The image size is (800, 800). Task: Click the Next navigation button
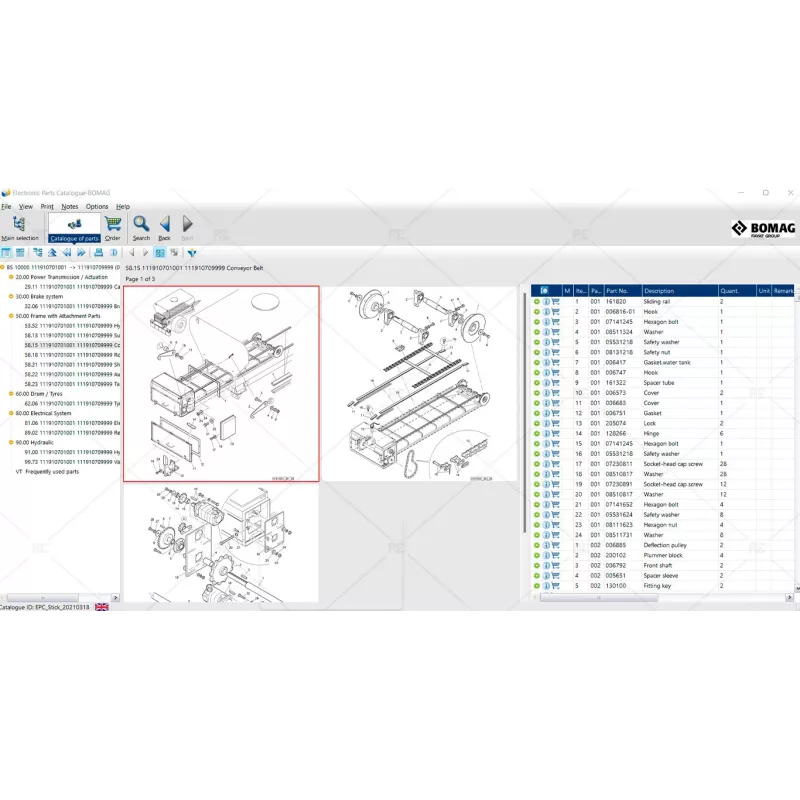pyautogui.click(x=187, y=223)
